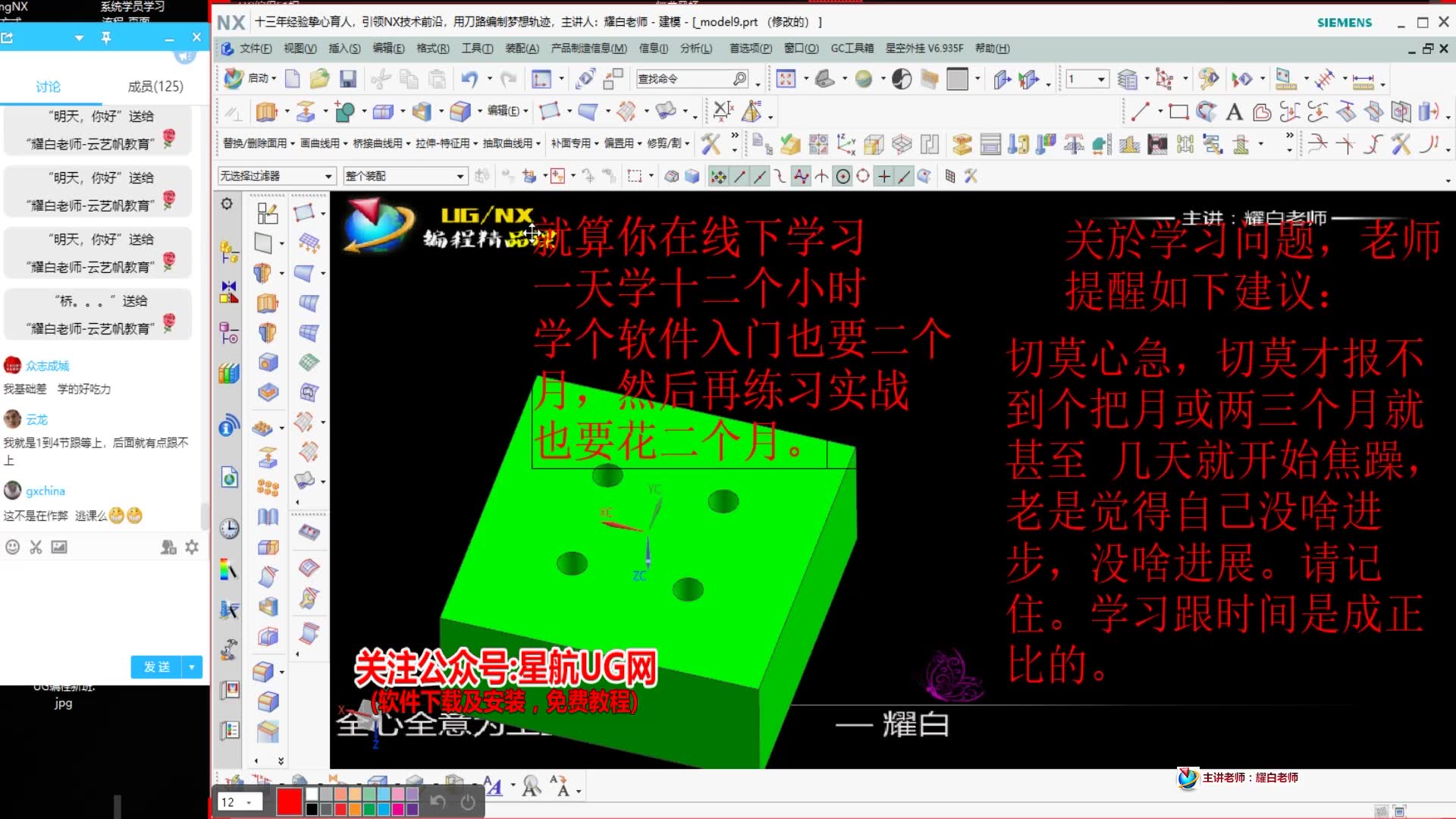The height and width of the screenshot is (819, 1456).
Task: Undo the last action in the NX toolbar
Action: tap(469, 79)
